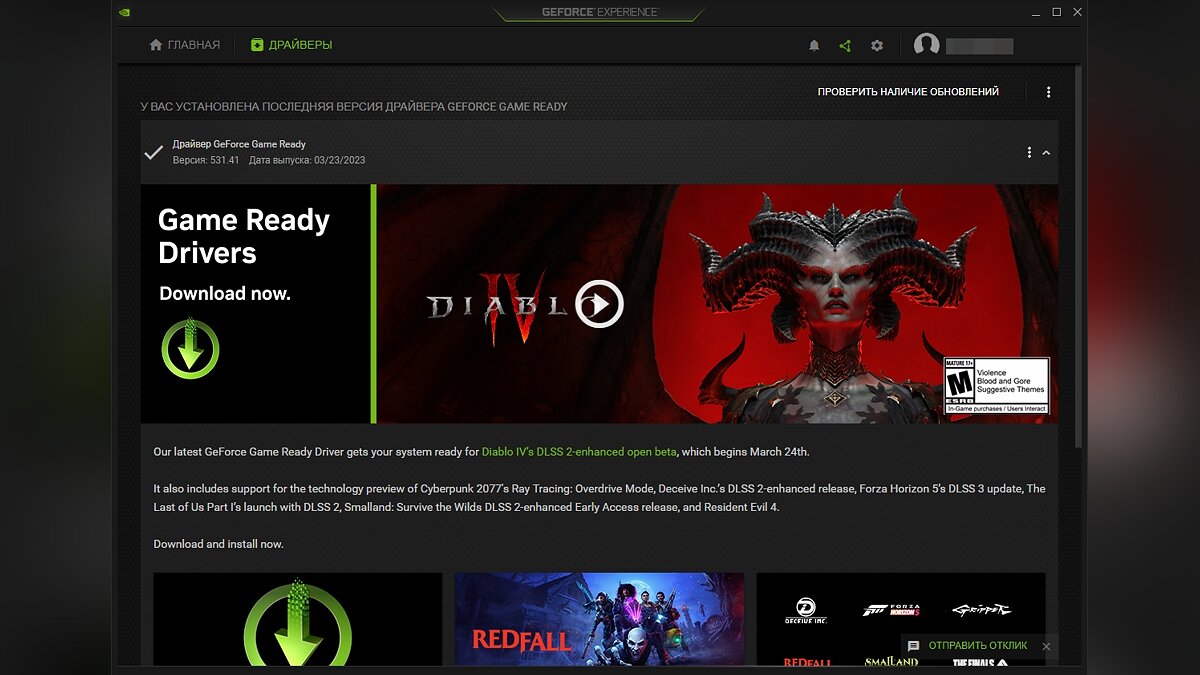Play the Diablo IV video
This screenshot has height=675, width=1200.
click(599, 303)
